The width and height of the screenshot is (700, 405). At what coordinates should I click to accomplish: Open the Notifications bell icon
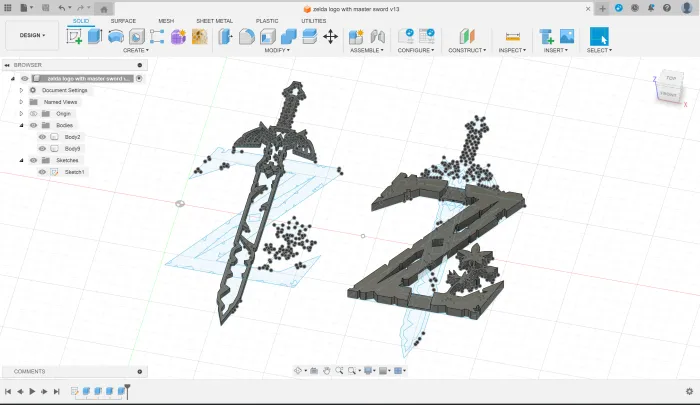(651, 8)
